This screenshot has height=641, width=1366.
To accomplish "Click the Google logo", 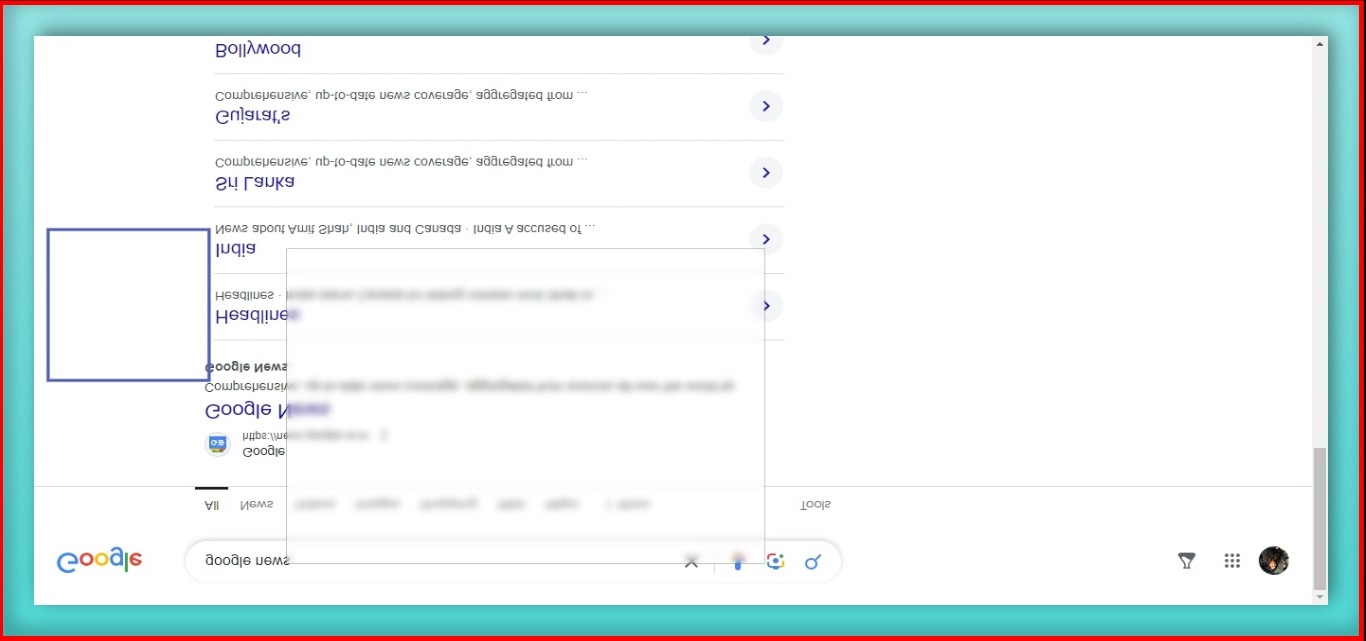I will (x=99, y=561).
